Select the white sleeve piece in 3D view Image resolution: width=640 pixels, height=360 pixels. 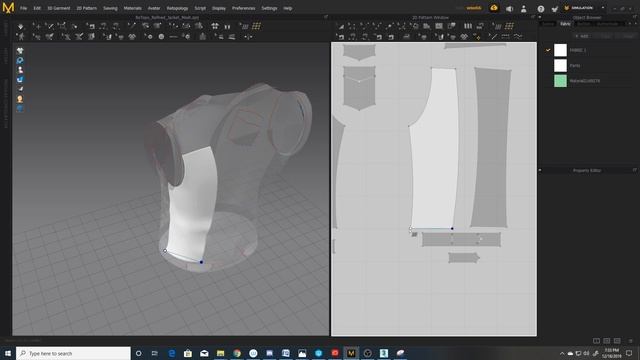192,204
